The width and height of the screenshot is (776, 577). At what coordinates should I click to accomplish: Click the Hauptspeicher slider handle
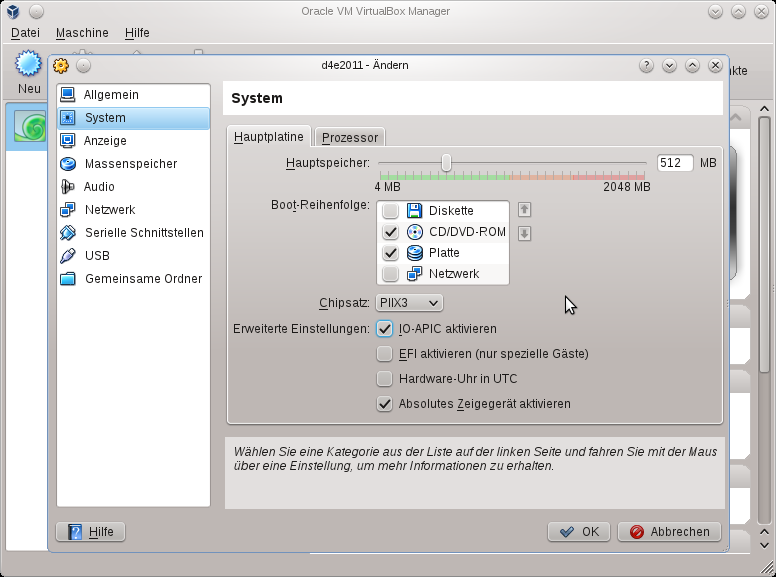[446, 163]
